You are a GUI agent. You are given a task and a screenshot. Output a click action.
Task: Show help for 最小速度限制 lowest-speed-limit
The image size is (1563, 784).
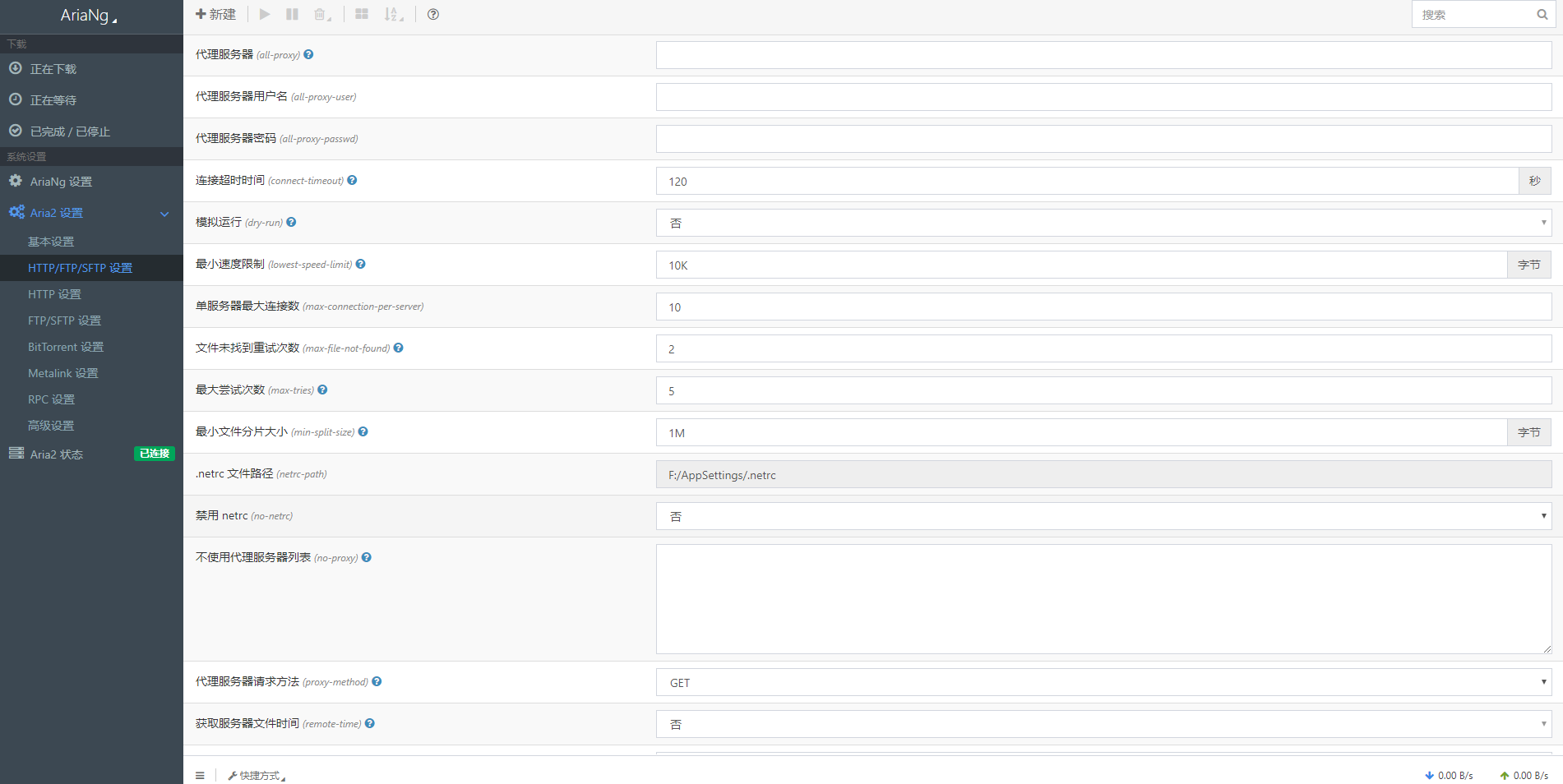tap(360, 264)
